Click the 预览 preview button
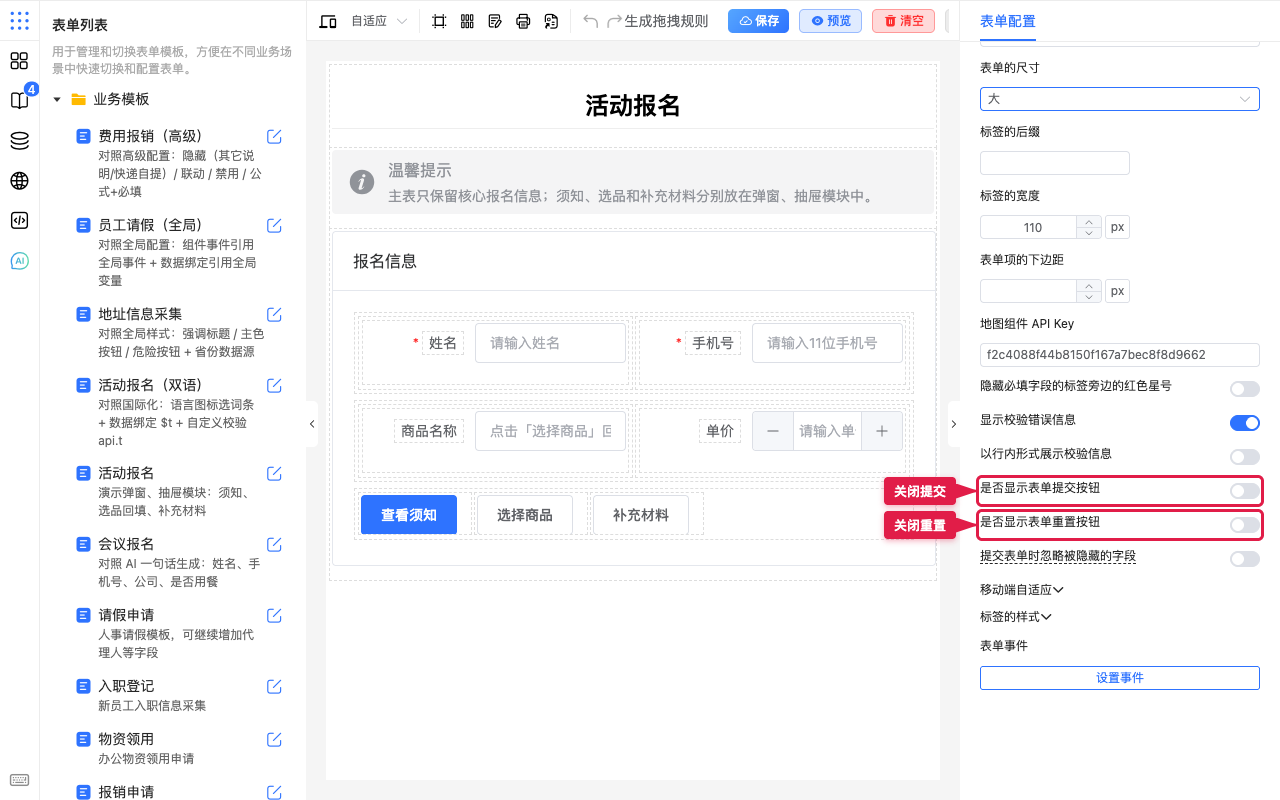This screenshot has width=1280, height=800. pos(830,21)
